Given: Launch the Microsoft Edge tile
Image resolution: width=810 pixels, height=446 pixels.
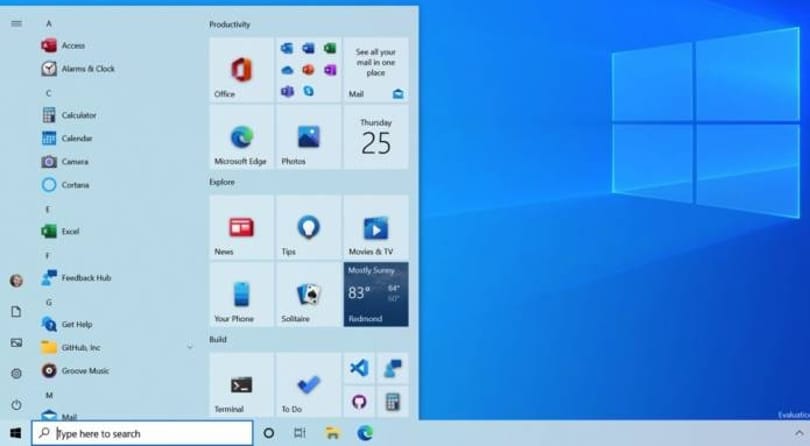Looking at the screenshot, I should pyautogui.click(x=241, y=137).
